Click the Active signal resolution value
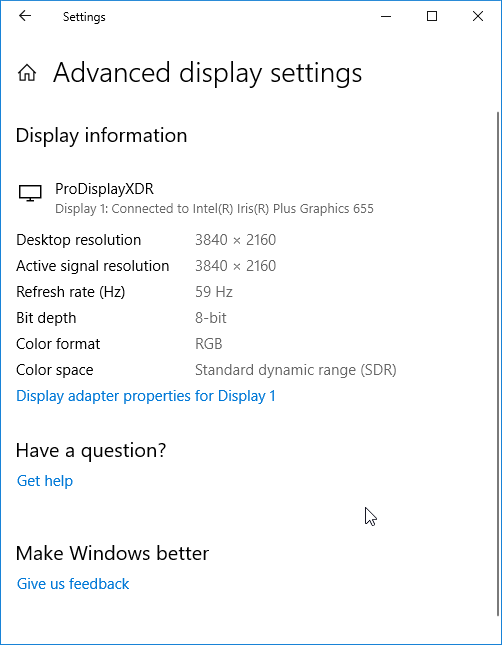This screenshot has width=502, height=645. (x=235, y=266)
